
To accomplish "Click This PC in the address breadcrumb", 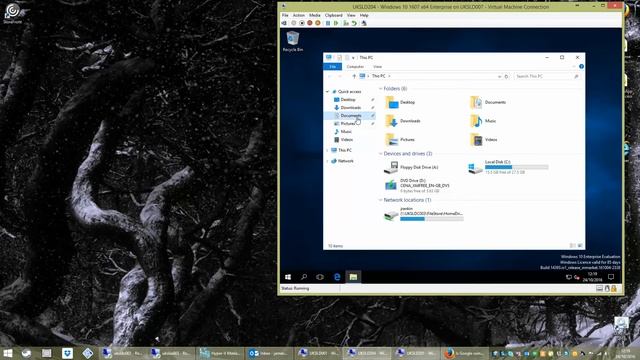I will coord(378,76).
